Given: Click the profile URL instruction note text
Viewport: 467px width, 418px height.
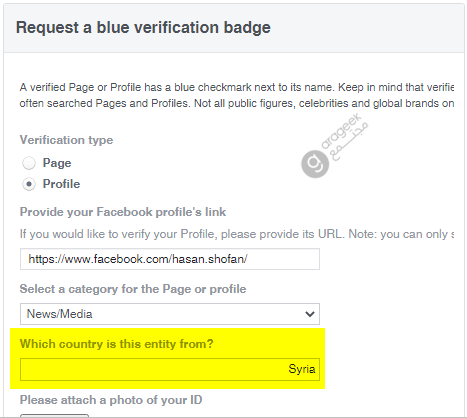Looking at the screenshot, I should (x=237, y=234).
